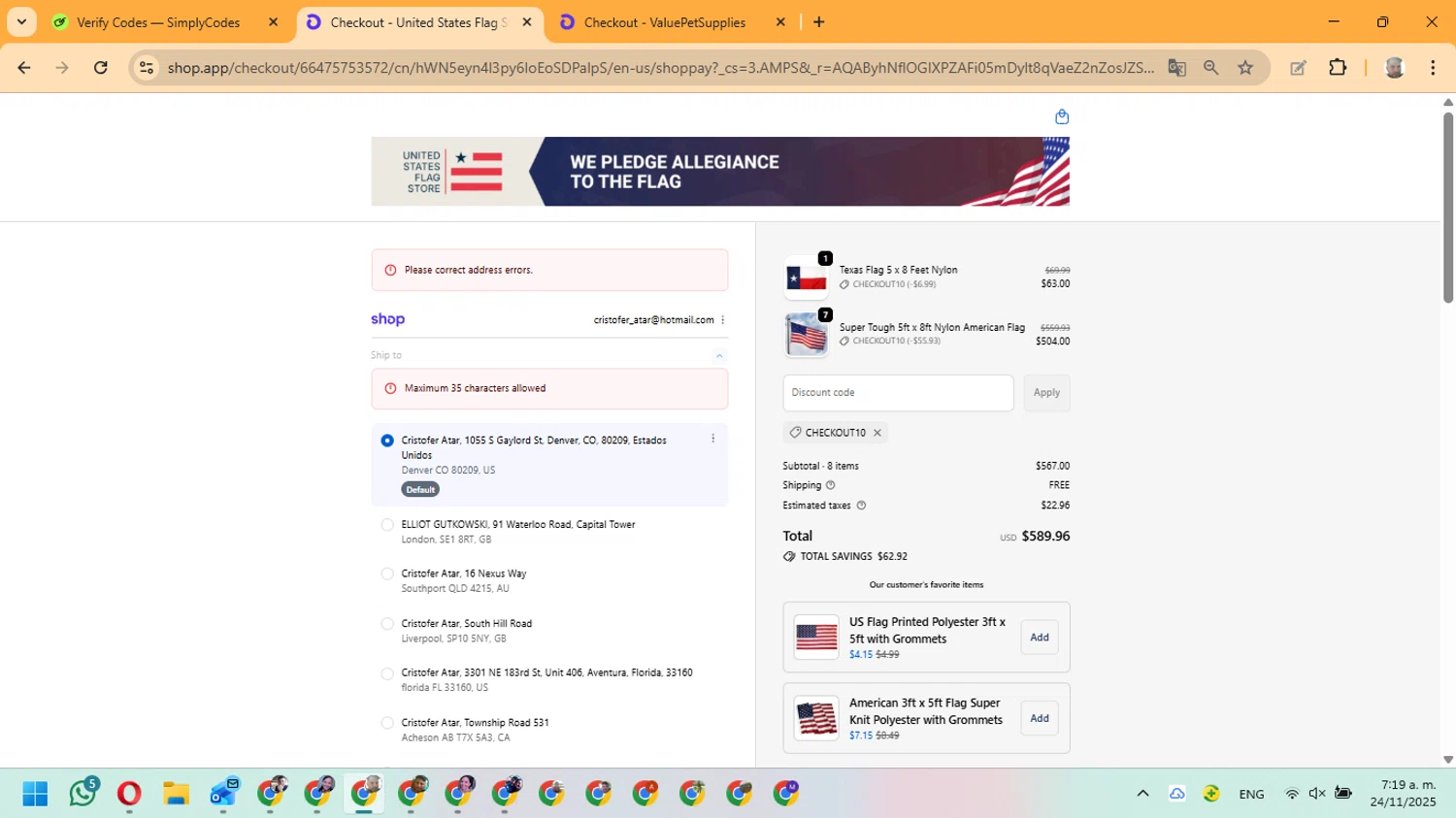Go back to previous page
The width and height of the screenshot is (1456, 818).
tap(24, 68)
